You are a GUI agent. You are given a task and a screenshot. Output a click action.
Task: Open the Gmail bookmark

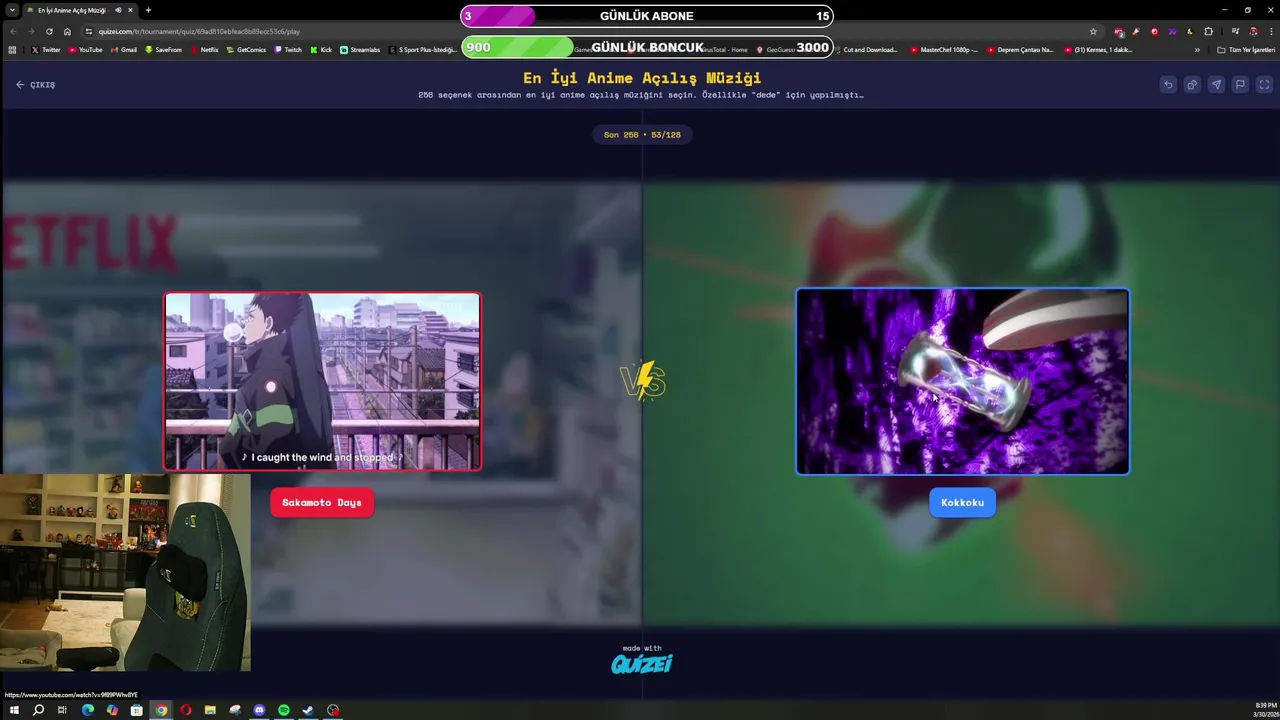123,49
